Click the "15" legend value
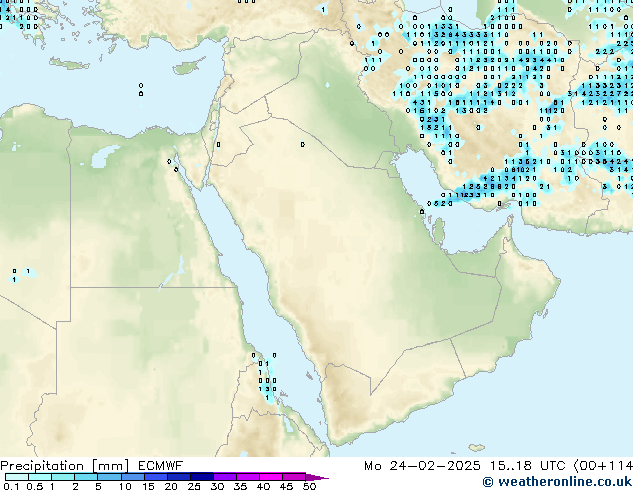 coord(148,486)
